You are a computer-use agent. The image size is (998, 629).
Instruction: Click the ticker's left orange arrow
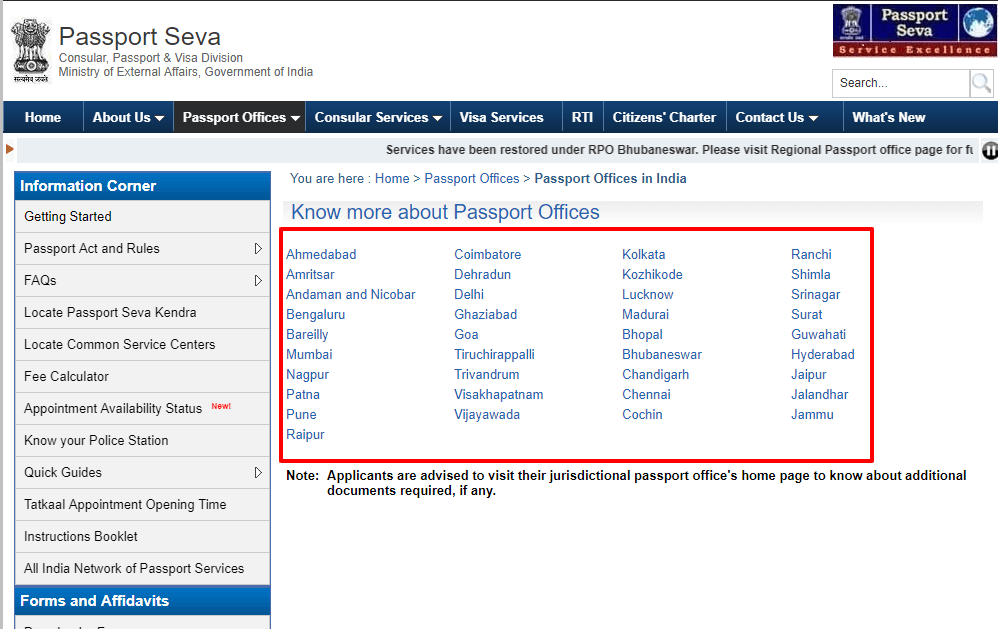9,149
